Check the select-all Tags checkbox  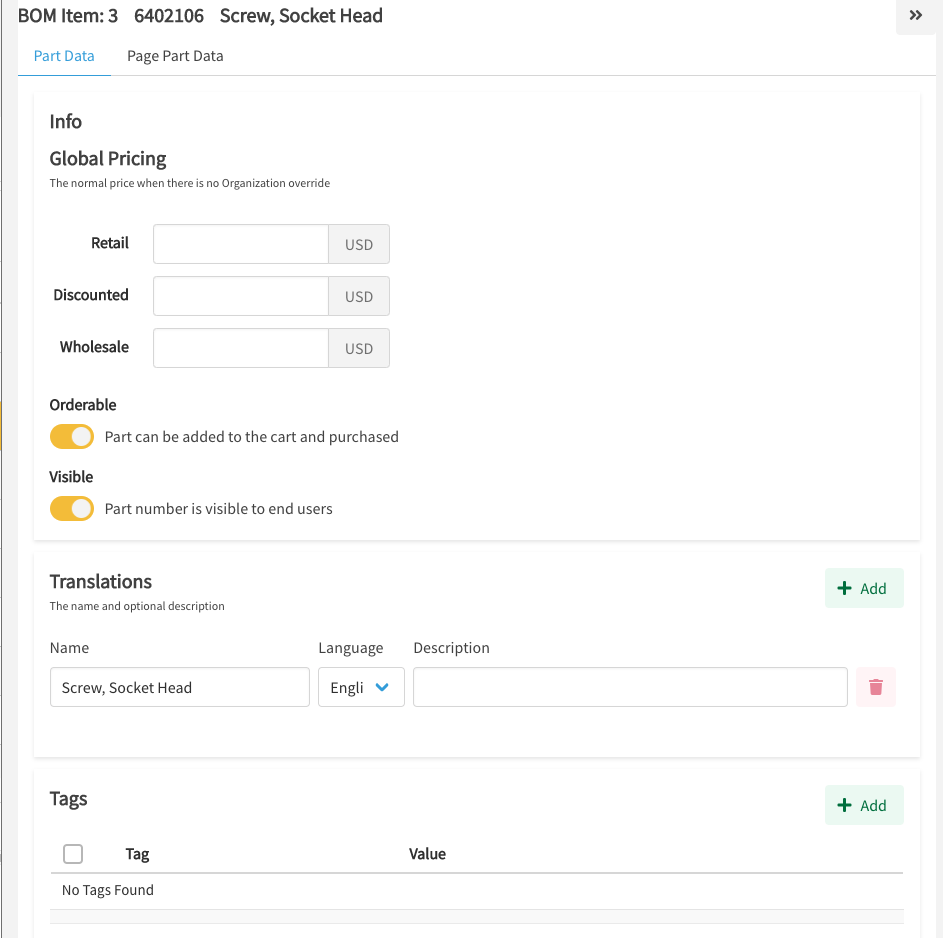73,854
